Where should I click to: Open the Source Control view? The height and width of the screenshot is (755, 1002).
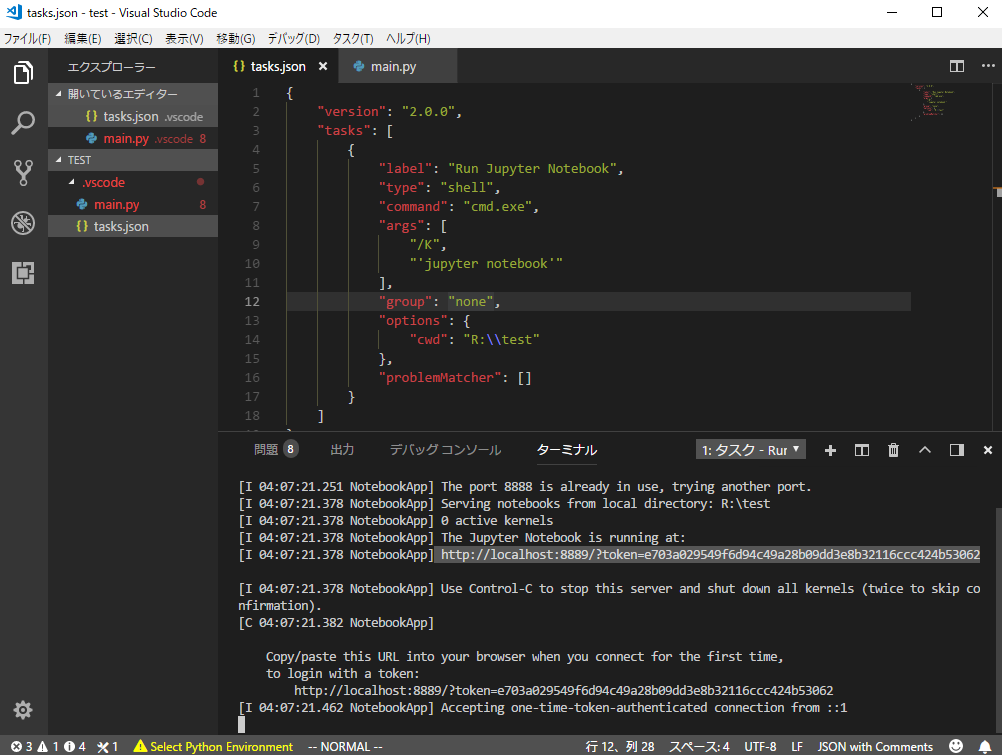click(x=23, y=173)
